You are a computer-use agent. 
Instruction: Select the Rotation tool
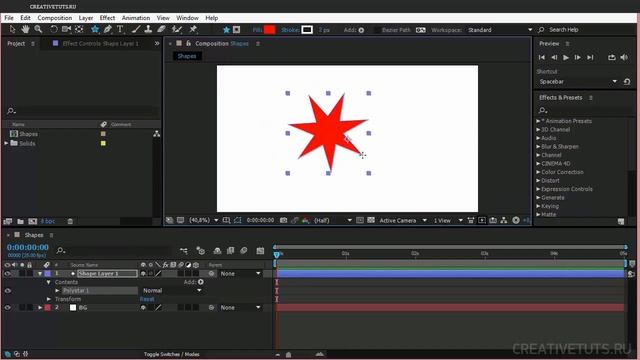(x=53, y=29)
